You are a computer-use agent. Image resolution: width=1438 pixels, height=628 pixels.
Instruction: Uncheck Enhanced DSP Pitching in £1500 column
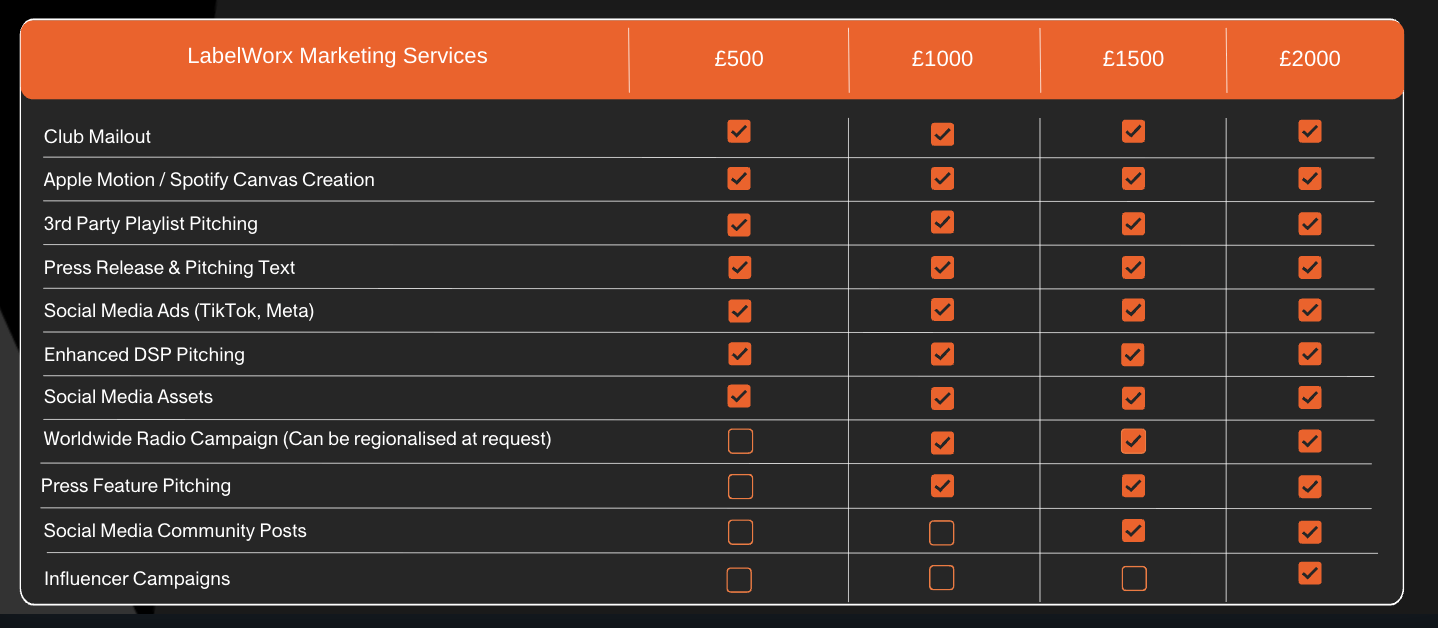coord(1133,354)
